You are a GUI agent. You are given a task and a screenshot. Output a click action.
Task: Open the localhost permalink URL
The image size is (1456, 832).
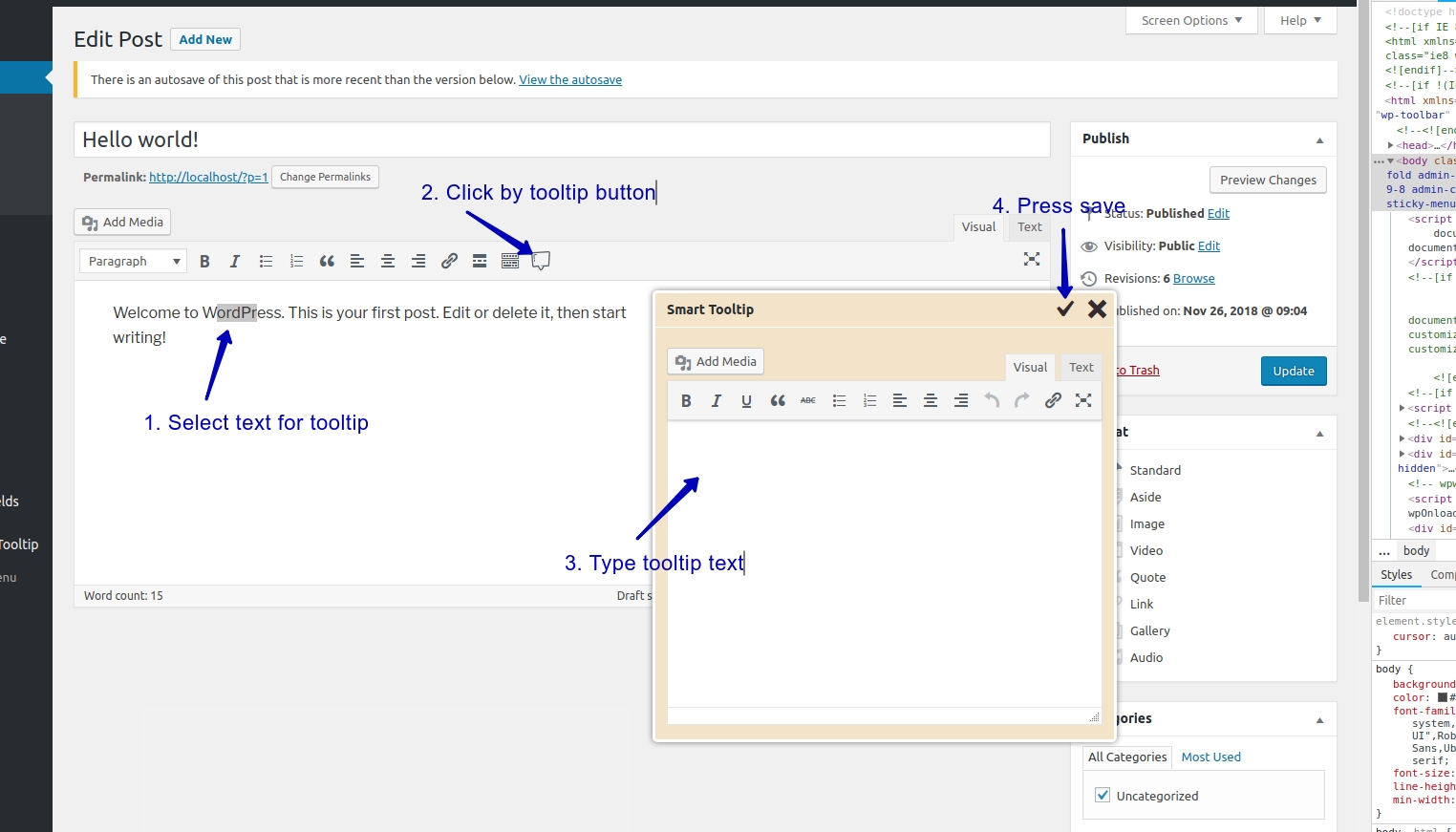pyautogui.click(x=208, y=177)
